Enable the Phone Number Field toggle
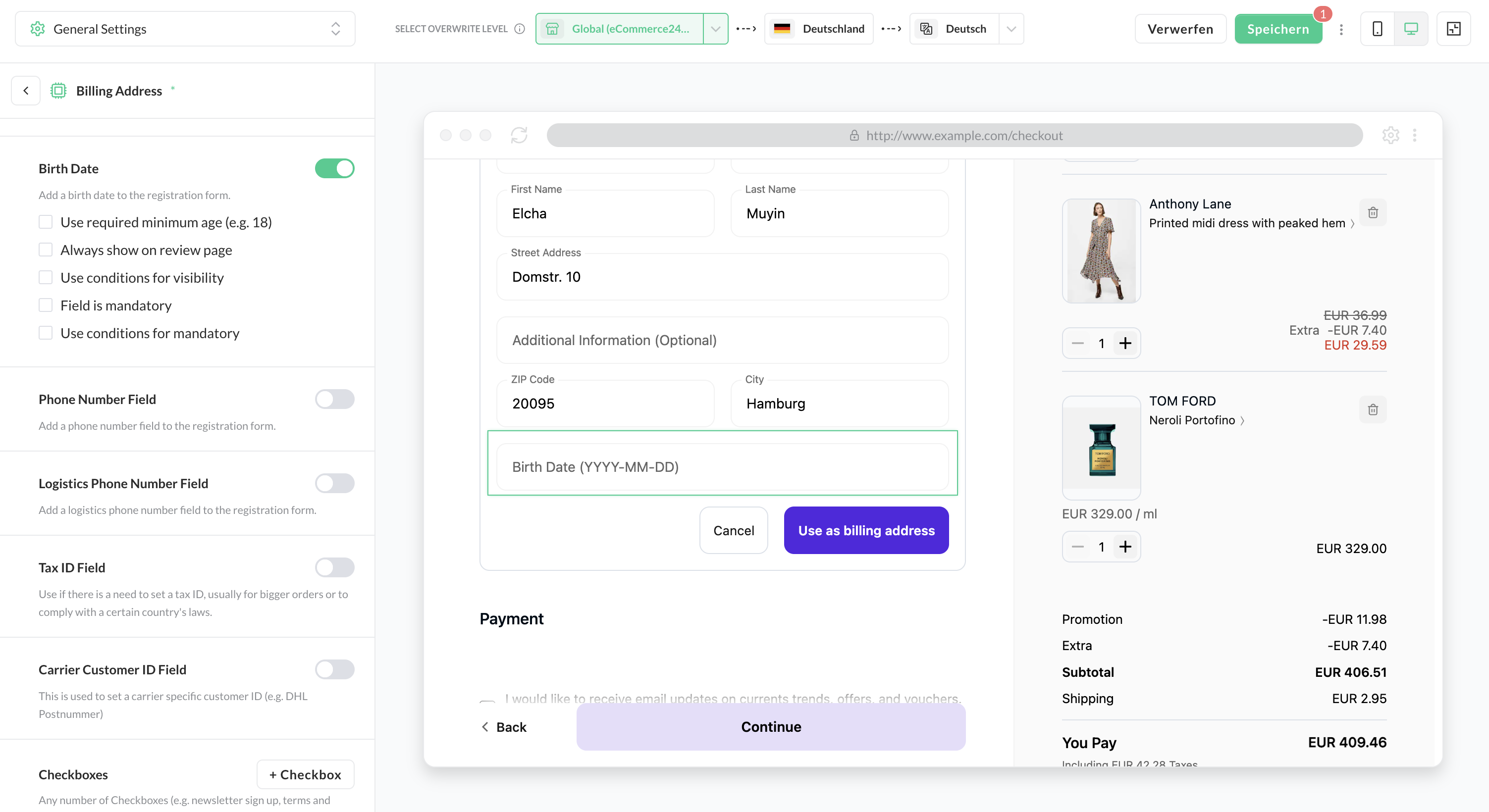 tap(335, 400)
